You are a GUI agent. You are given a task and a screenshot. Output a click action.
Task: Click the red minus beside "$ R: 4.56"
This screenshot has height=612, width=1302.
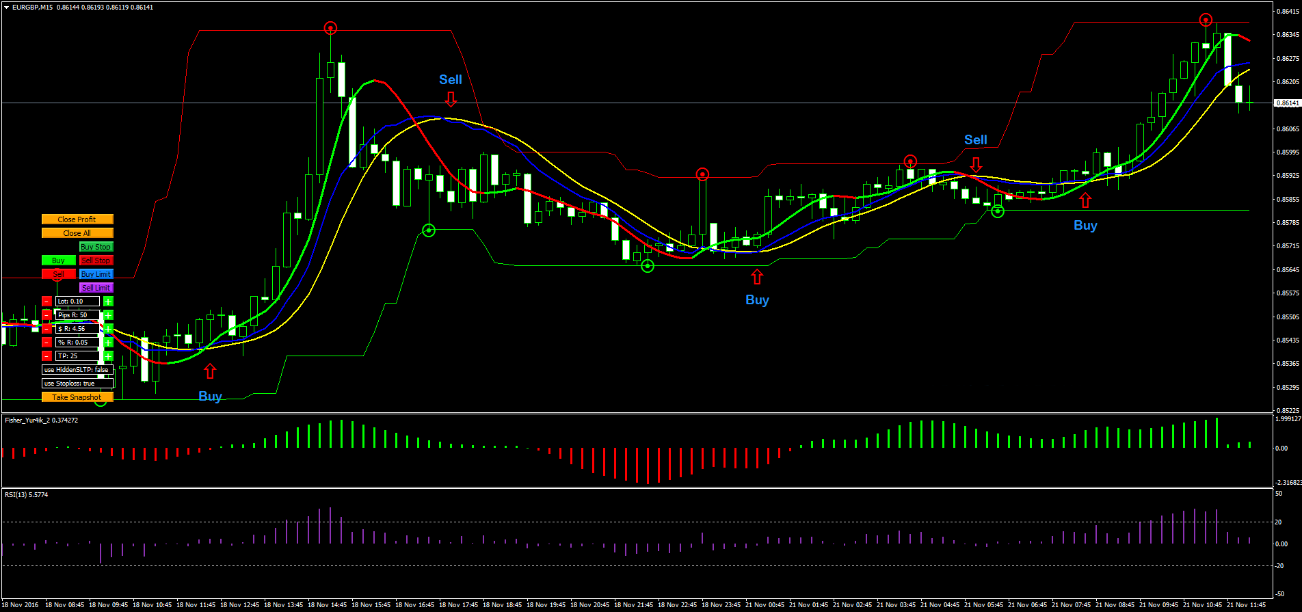[x=47, y=328]
